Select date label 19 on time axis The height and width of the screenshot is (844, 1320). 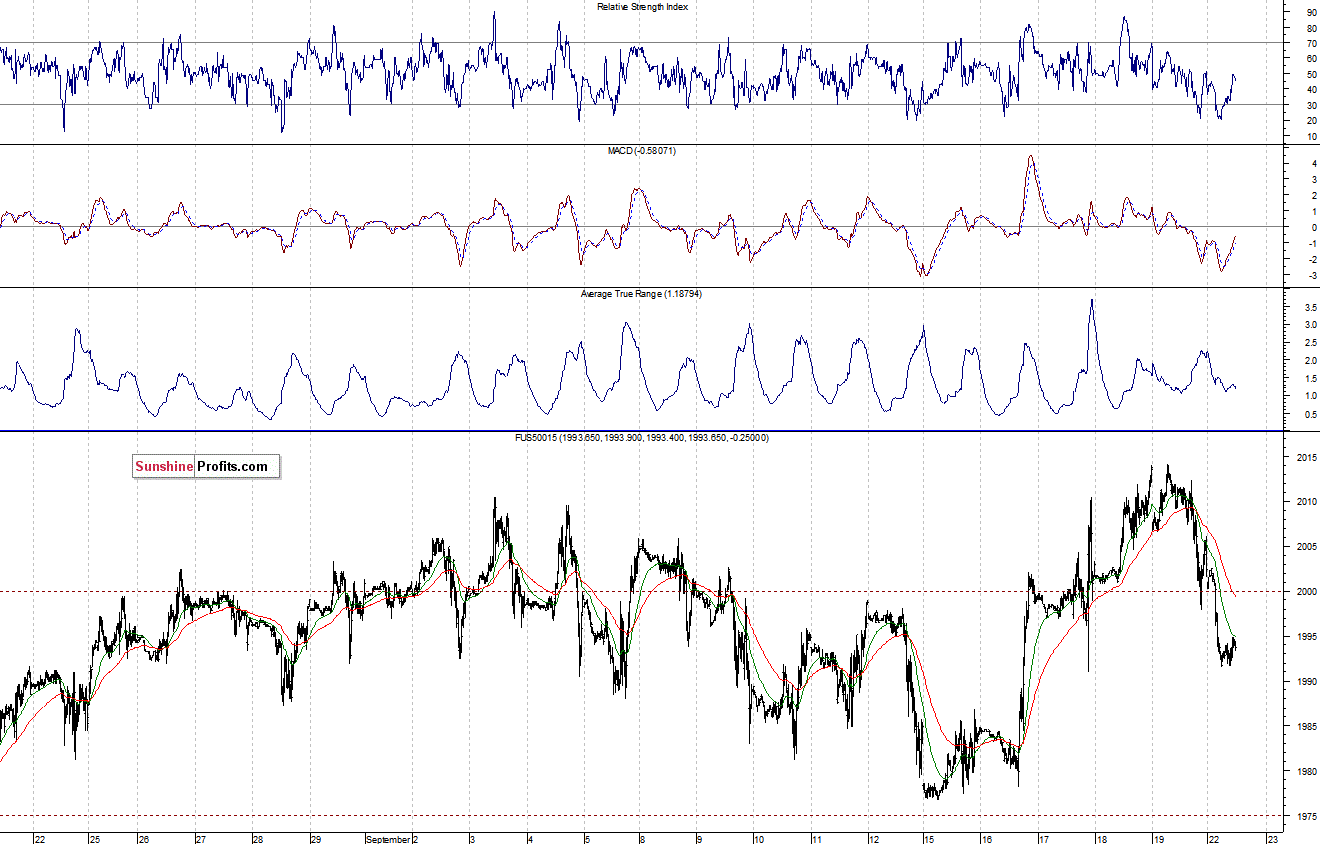point(1157,839)
